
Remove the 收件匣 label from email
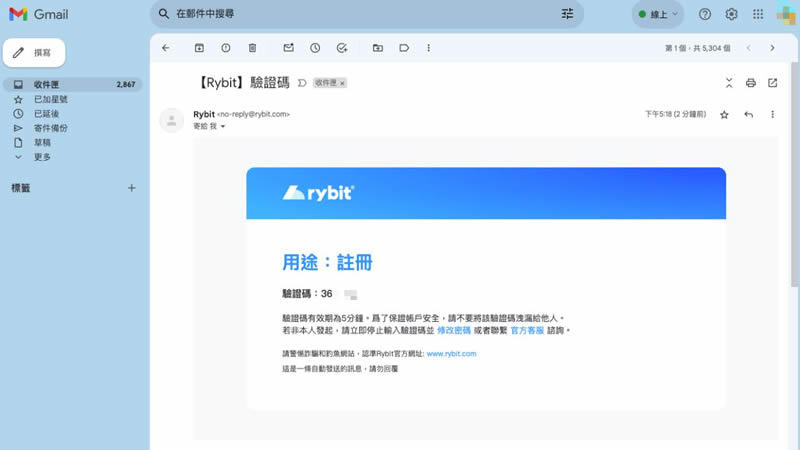[x=342, y=83]
